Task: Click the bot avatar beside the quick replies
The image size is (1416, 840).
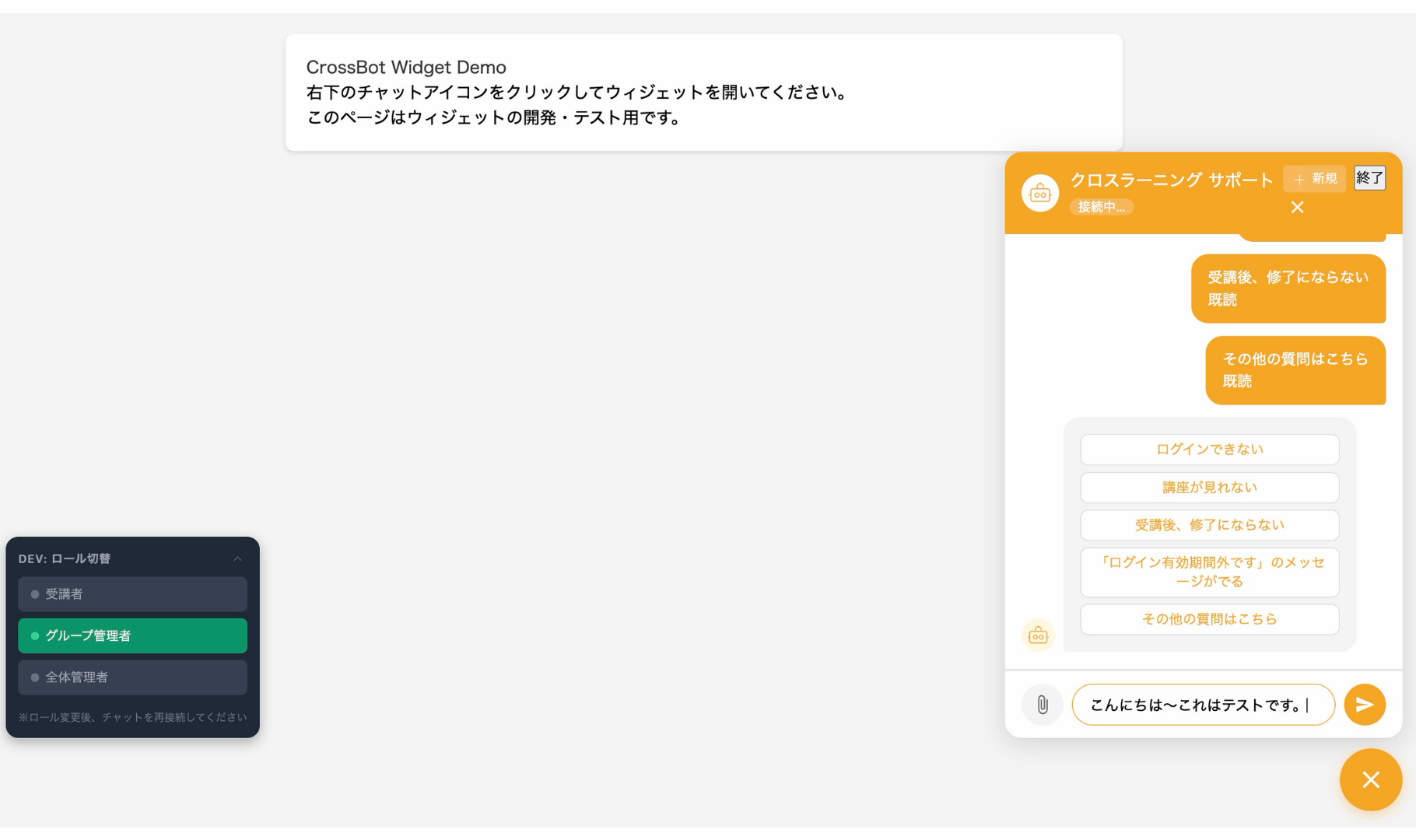Action: (1038, 635)
